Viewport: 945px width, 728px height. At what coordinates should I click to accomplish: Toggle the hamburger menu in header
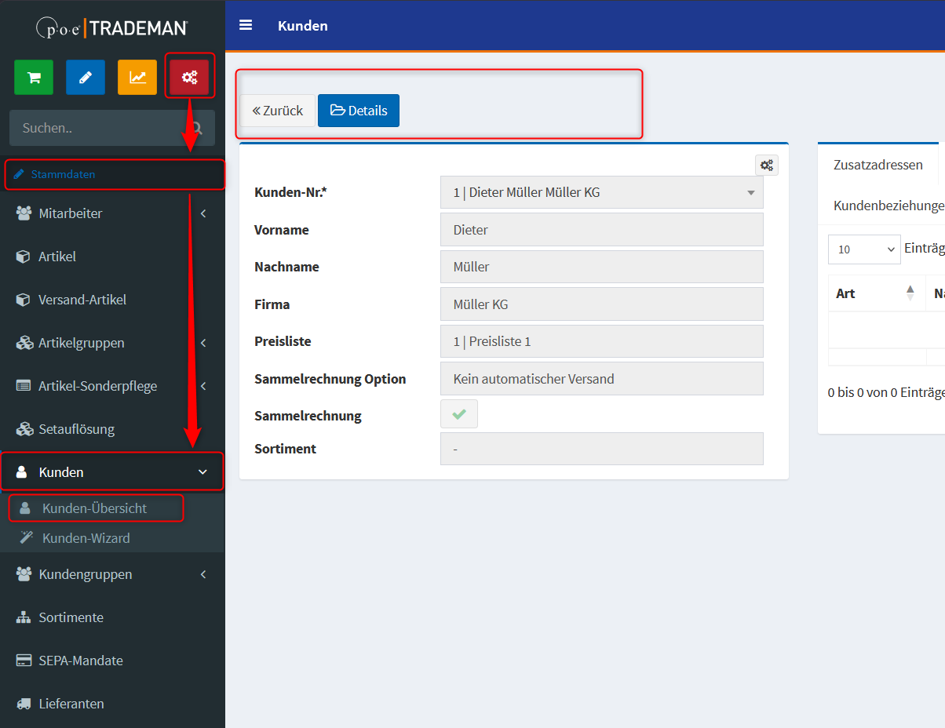click(246, 25)
